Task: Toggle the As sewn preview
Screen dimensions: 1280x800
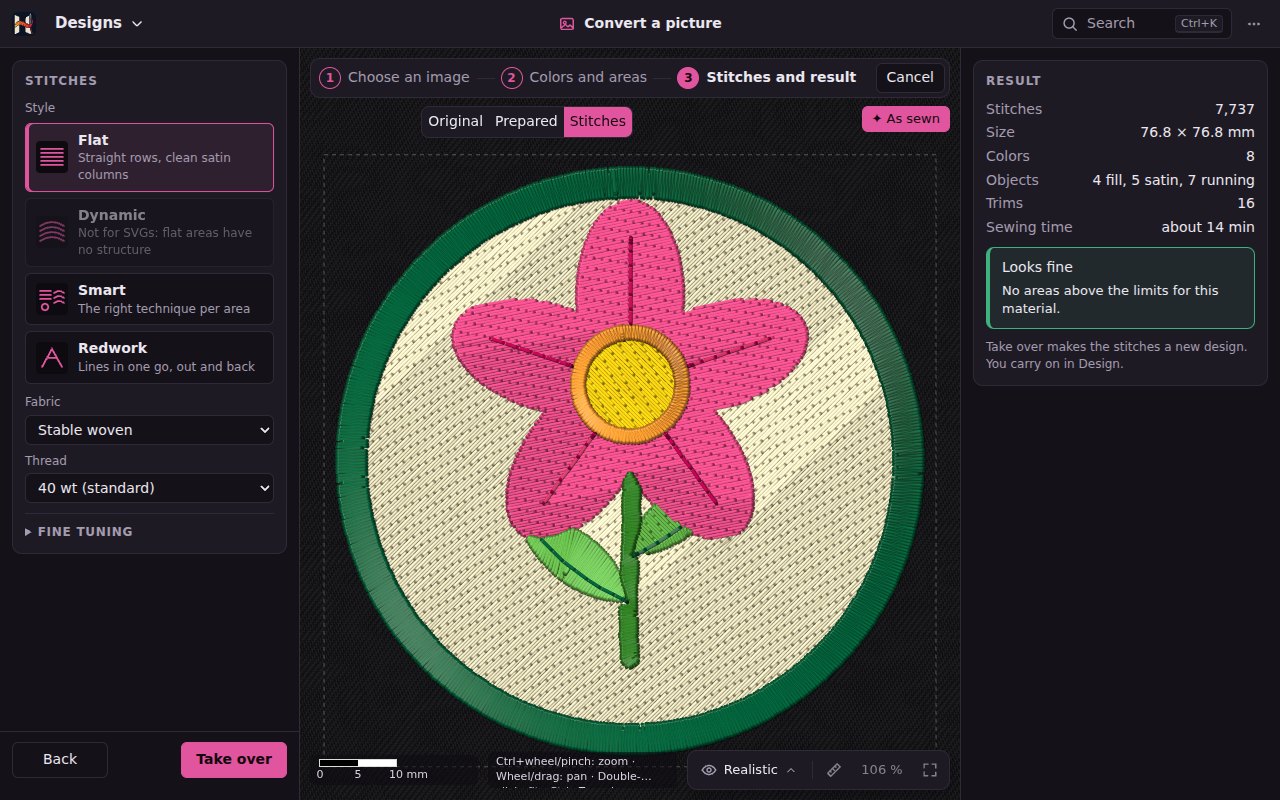Action: tap(906, 119)
